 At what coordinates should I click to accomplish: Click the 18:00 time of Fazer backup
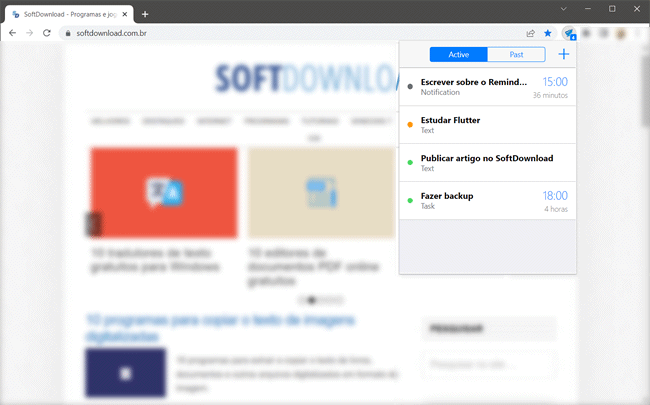[x=555, y=196]
